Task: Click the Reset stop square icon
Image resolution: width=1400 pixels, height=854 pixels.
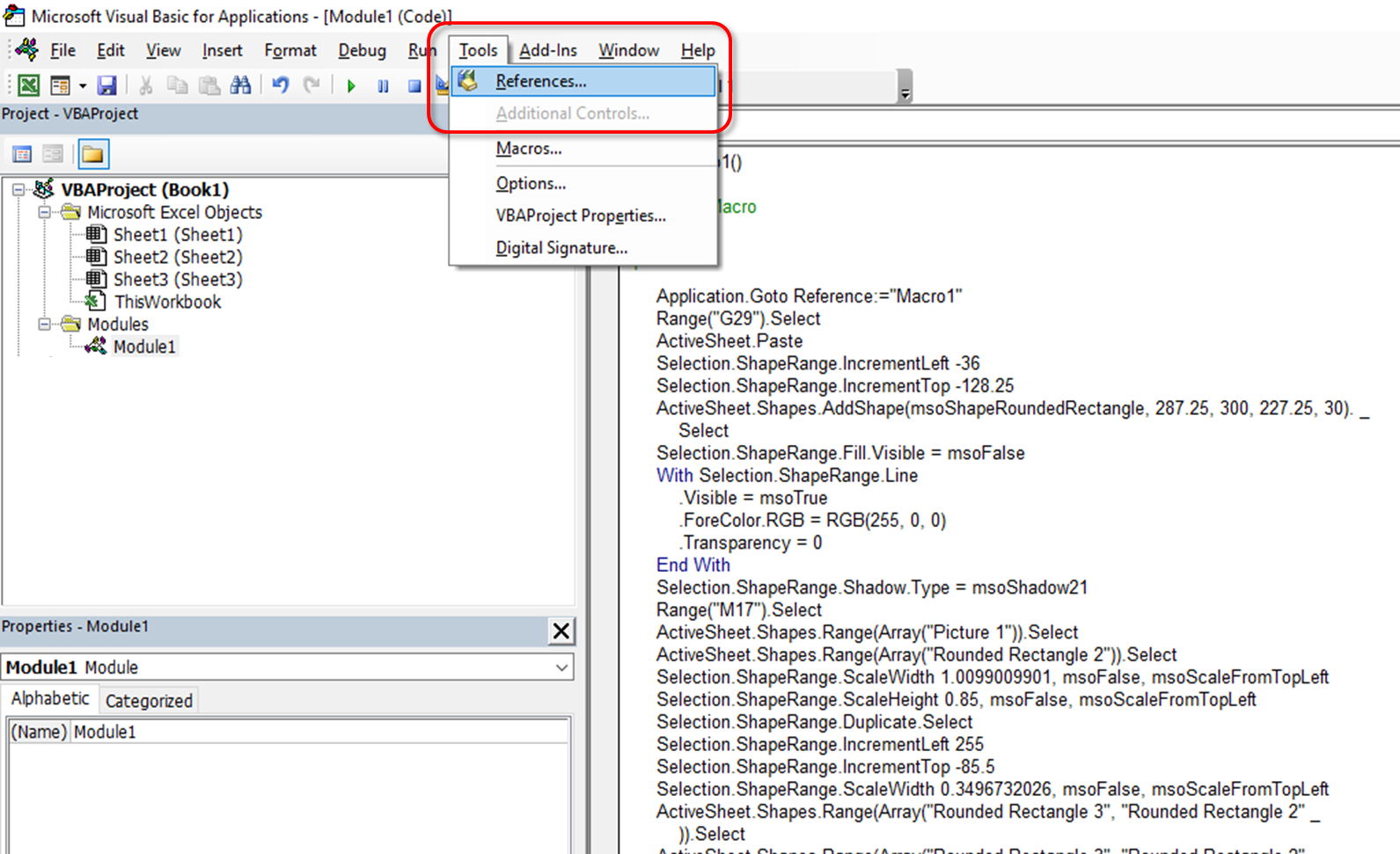Action: point(414,86)
